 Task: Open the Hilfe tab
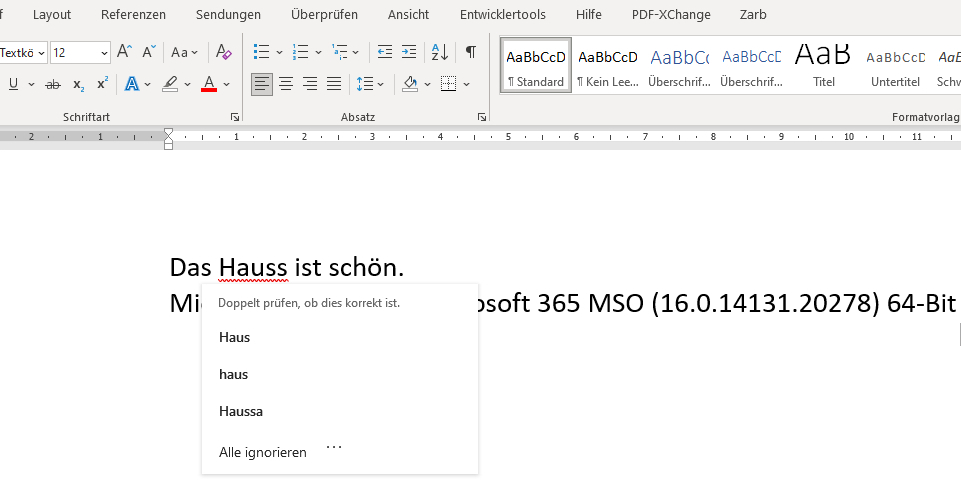click(588, 15)
